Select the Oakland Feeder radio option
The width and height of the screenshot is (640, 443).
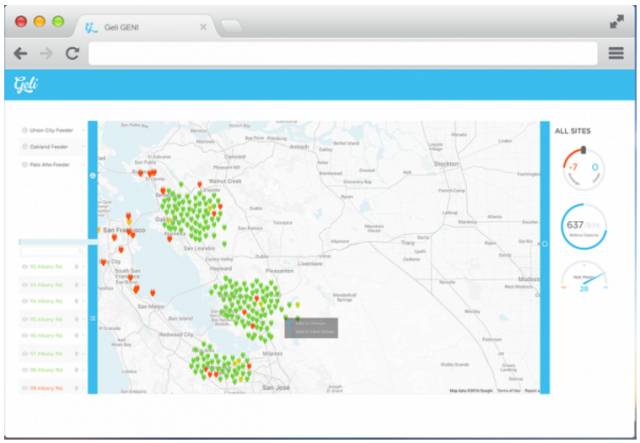tap(25, 147)
